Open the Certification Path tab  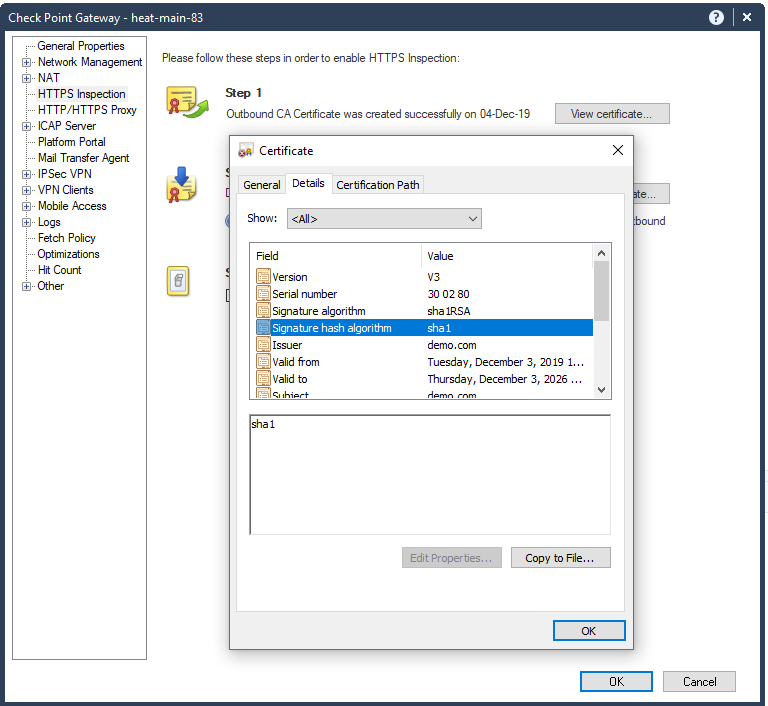(x=378, y=185)
